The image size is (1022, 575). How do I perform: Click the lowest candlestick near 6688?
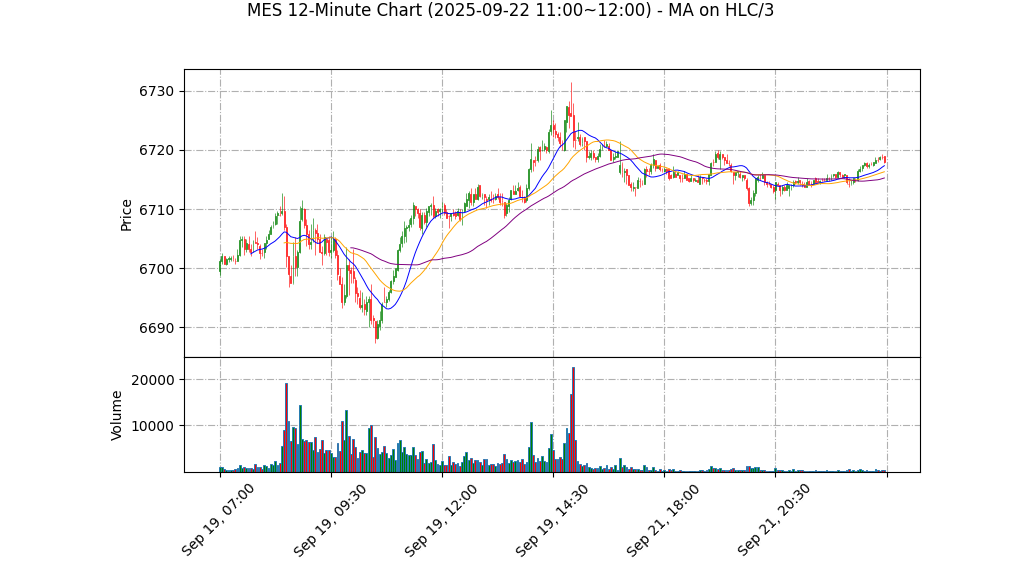[376, 332]
